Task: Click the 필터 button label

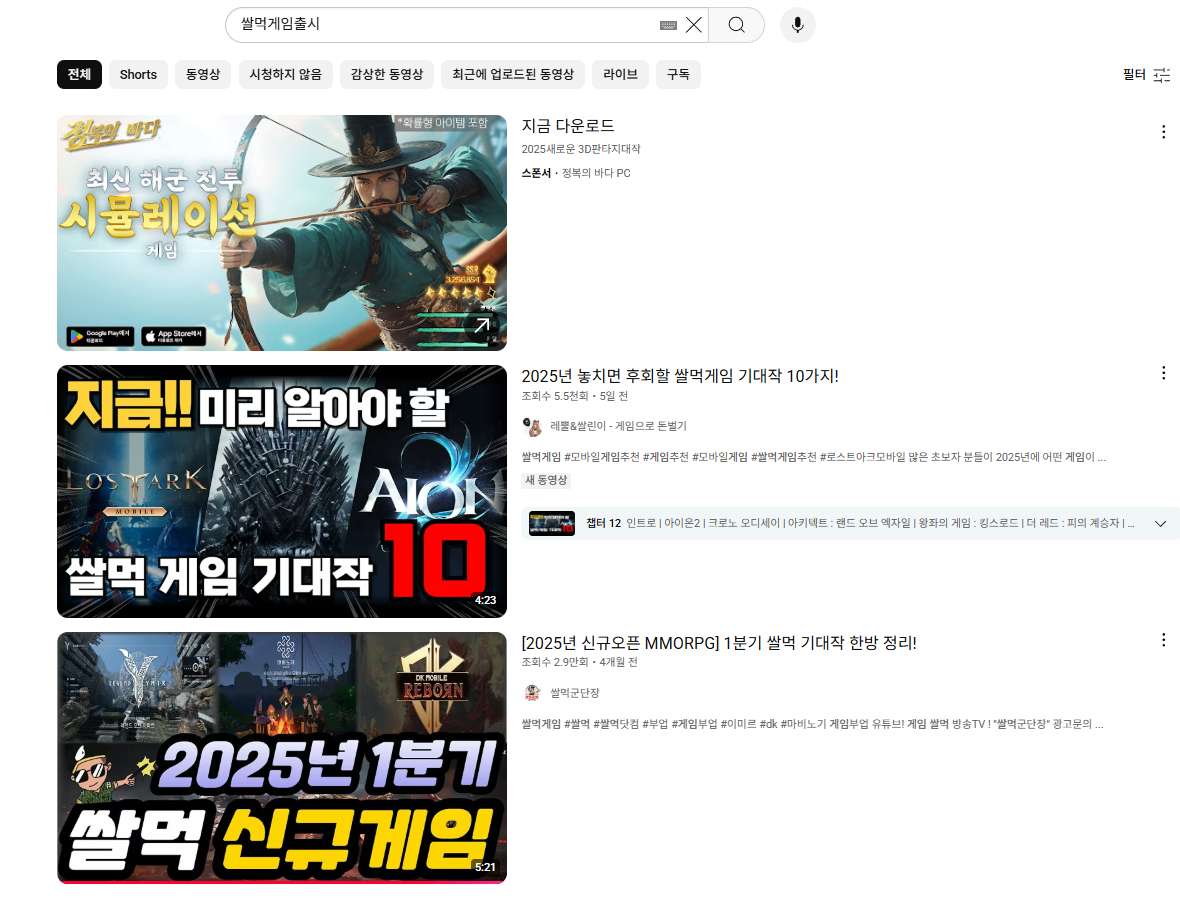Action: point(1134,74)
